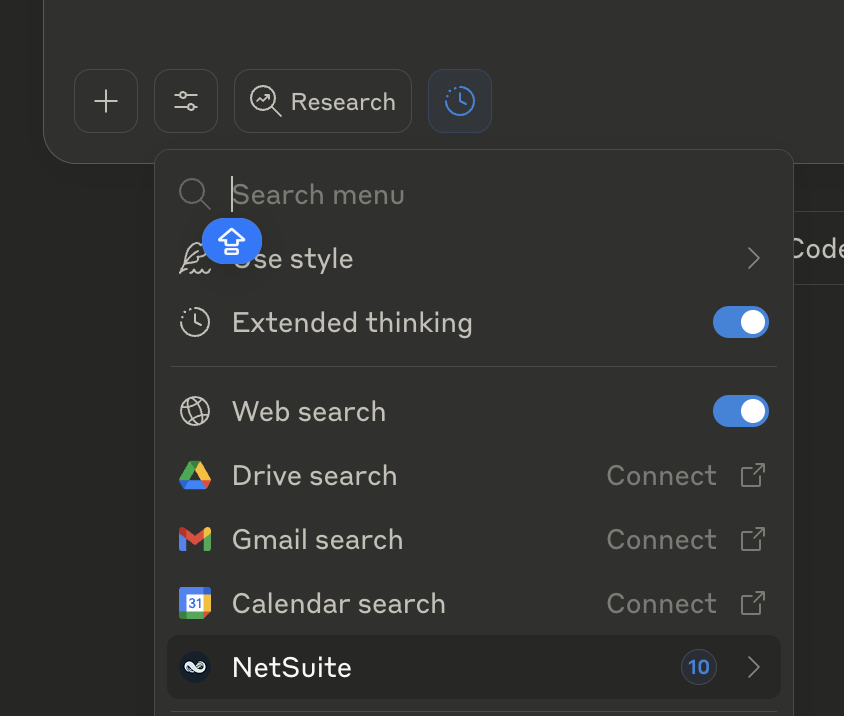Open the tools settings sliders icon

tap(186, 101)
